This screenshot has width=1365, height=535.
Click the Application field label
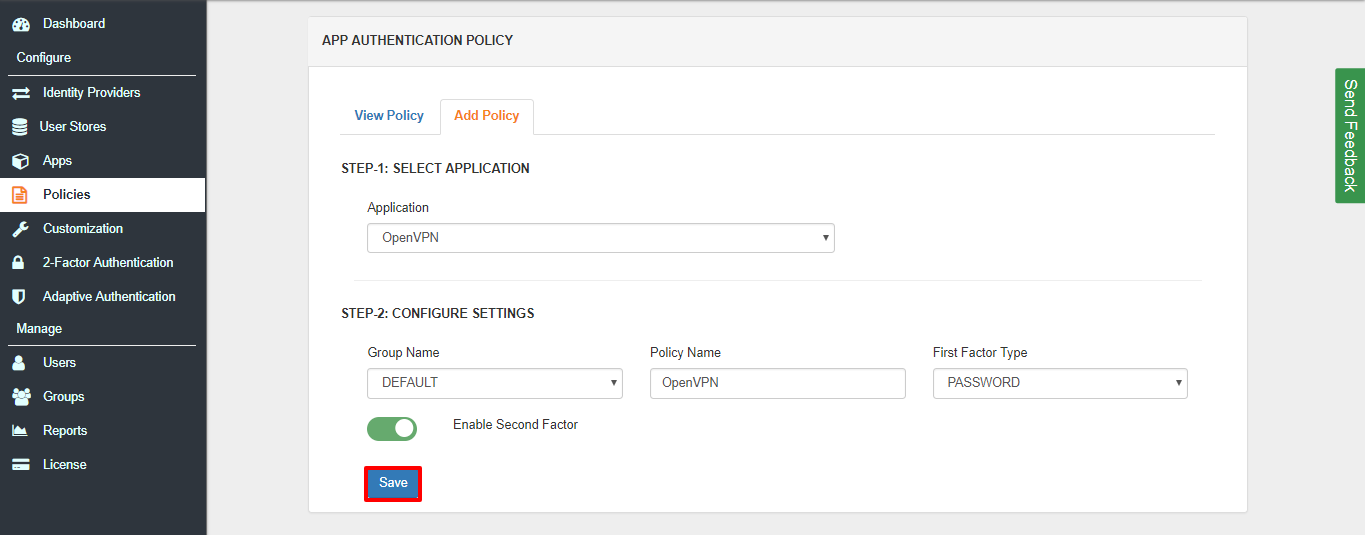(x=398, y=208)
